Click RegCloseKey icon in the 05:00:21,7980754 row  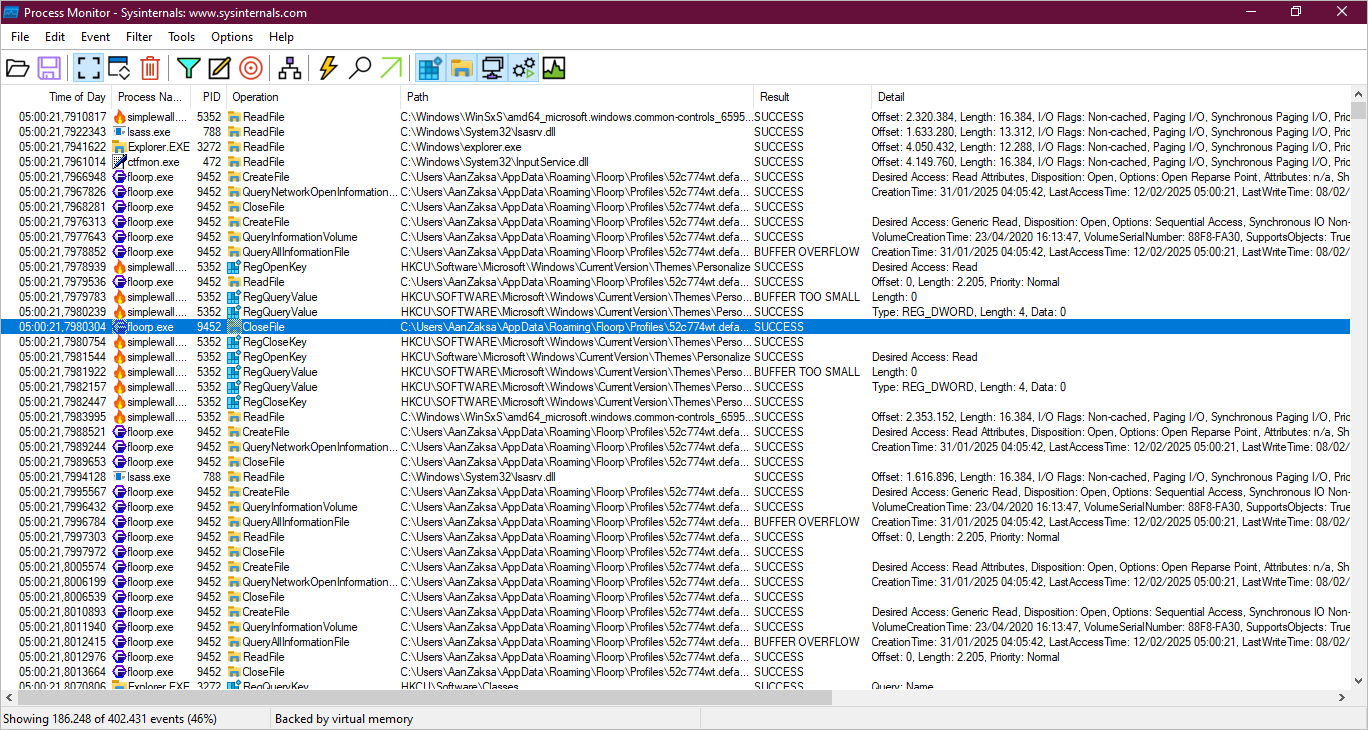click(x=234, y=342)
